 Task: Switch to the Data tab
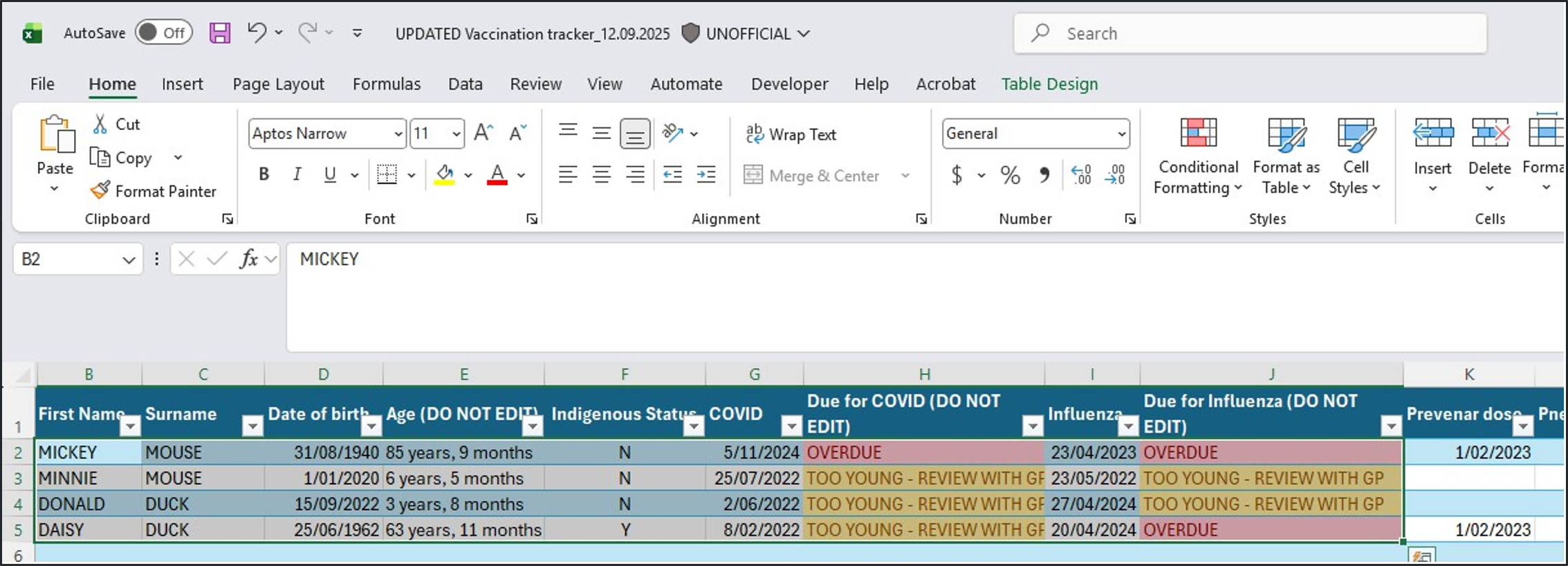(x=465, y=84)
